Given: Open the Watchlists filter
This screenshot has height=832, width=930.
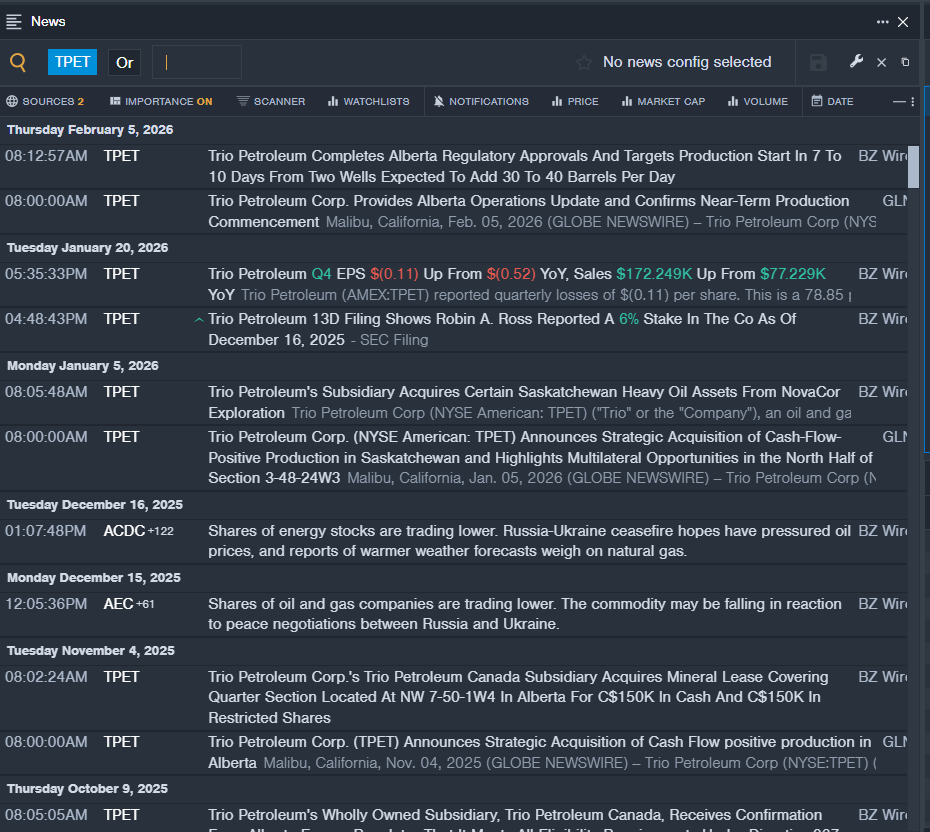Looking at the screenshot, I should (x=368, y=101).
